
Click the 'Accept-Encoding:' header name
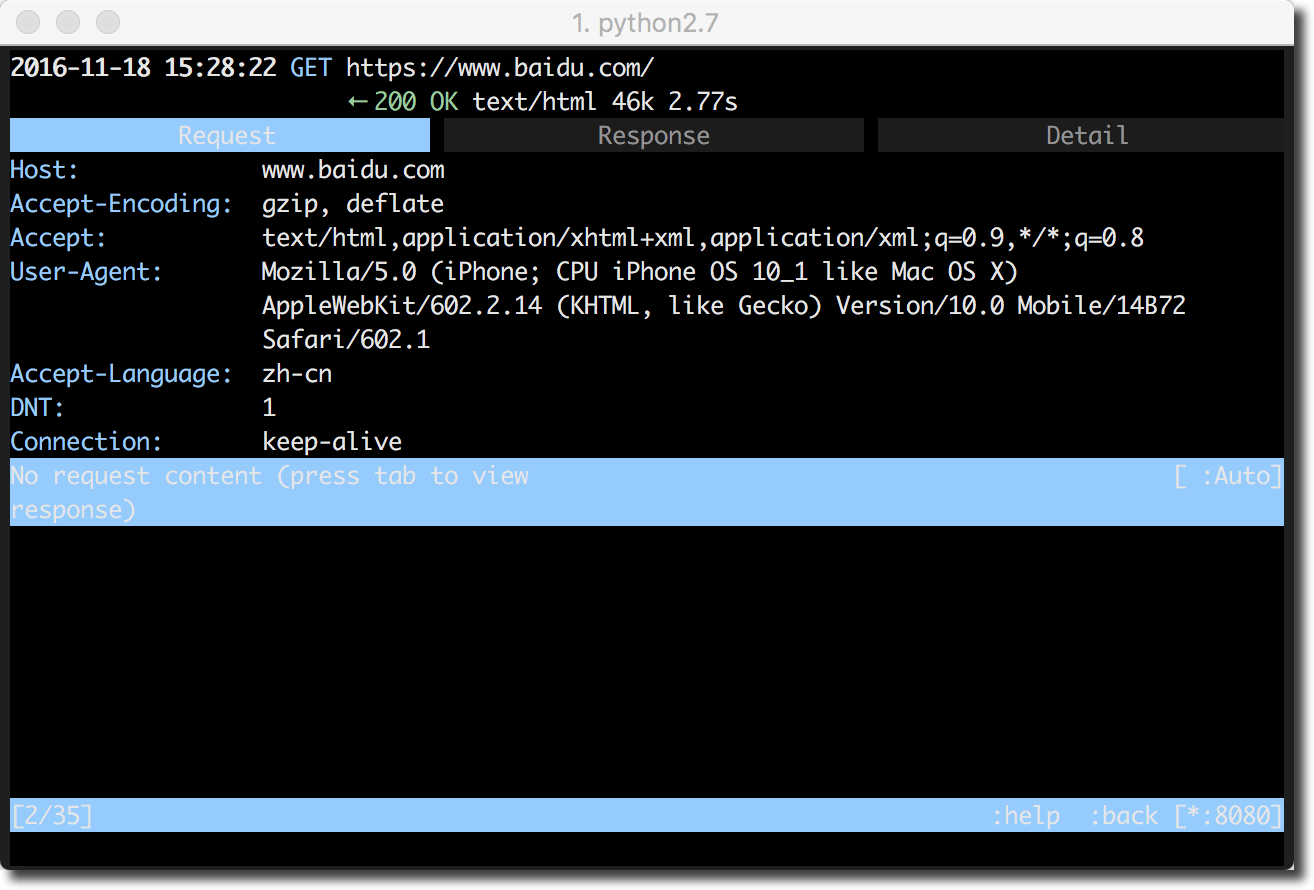pyautogui.click(x=121, y=204)
